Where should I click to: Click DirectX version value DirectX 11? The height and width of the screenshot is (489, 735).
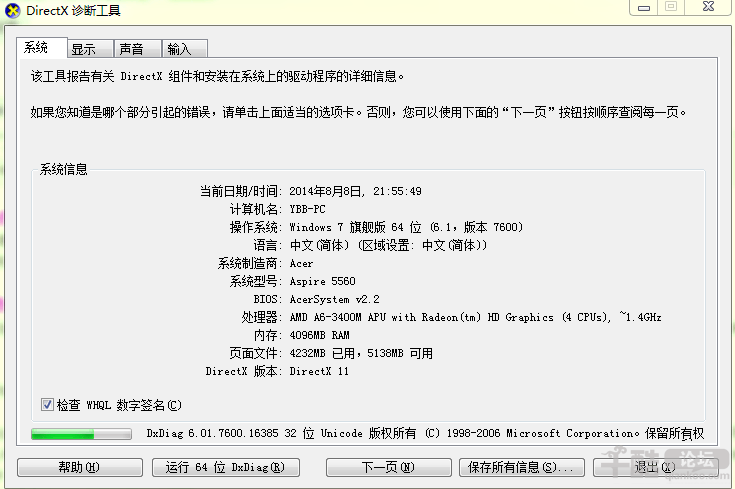tap(319, 371)
